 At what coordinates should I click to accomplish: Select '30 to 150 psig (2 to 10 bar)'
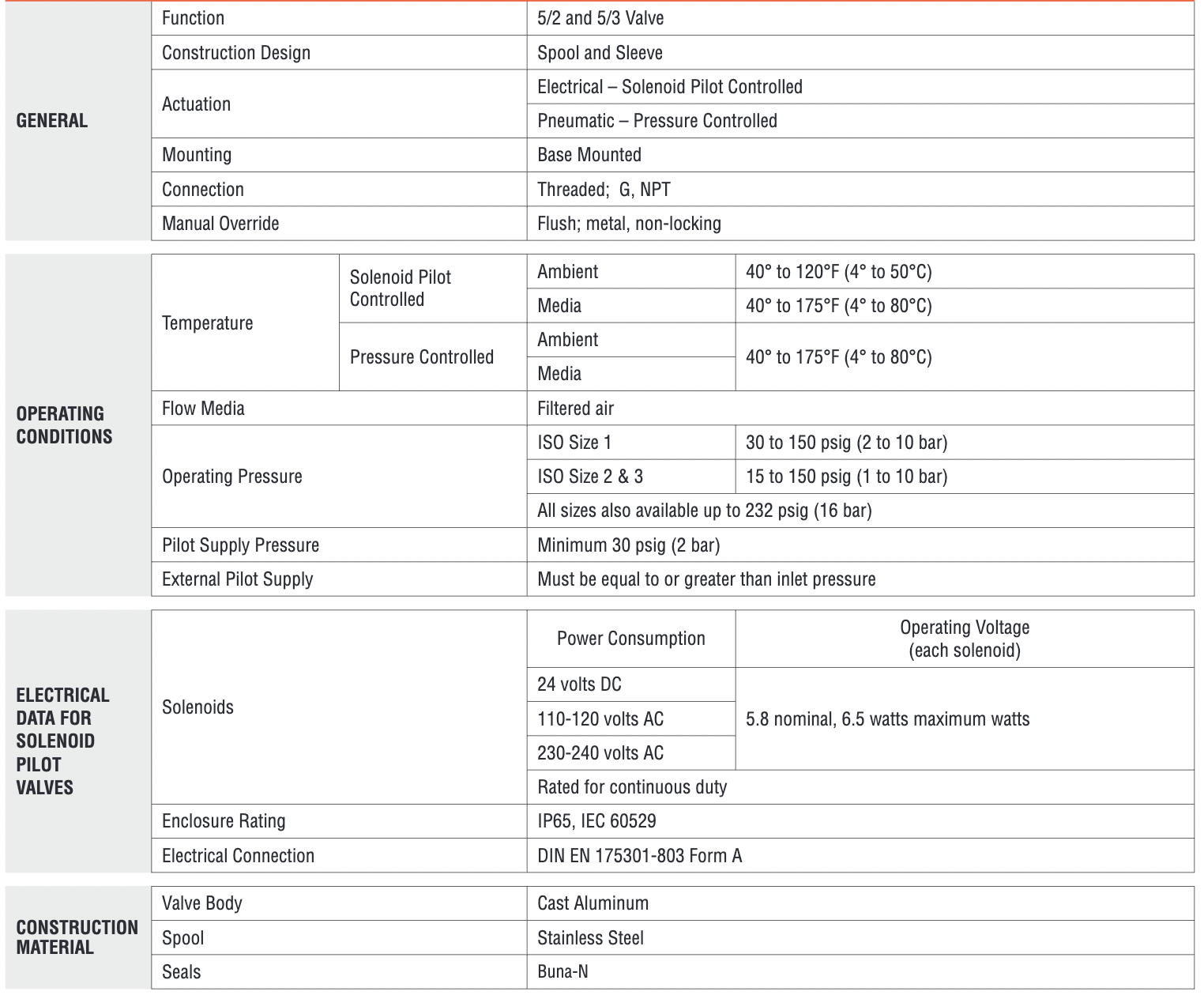[x=846, y=443]
